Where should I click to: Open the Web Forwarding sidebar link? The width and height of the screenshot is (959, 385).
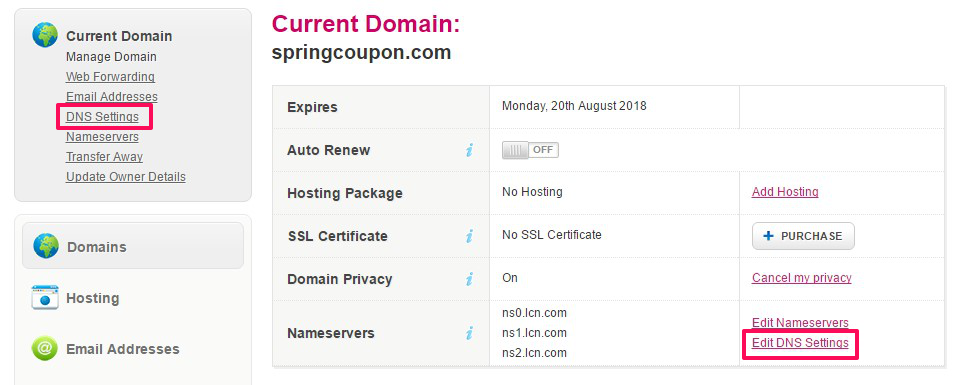(x=110, y=77)
